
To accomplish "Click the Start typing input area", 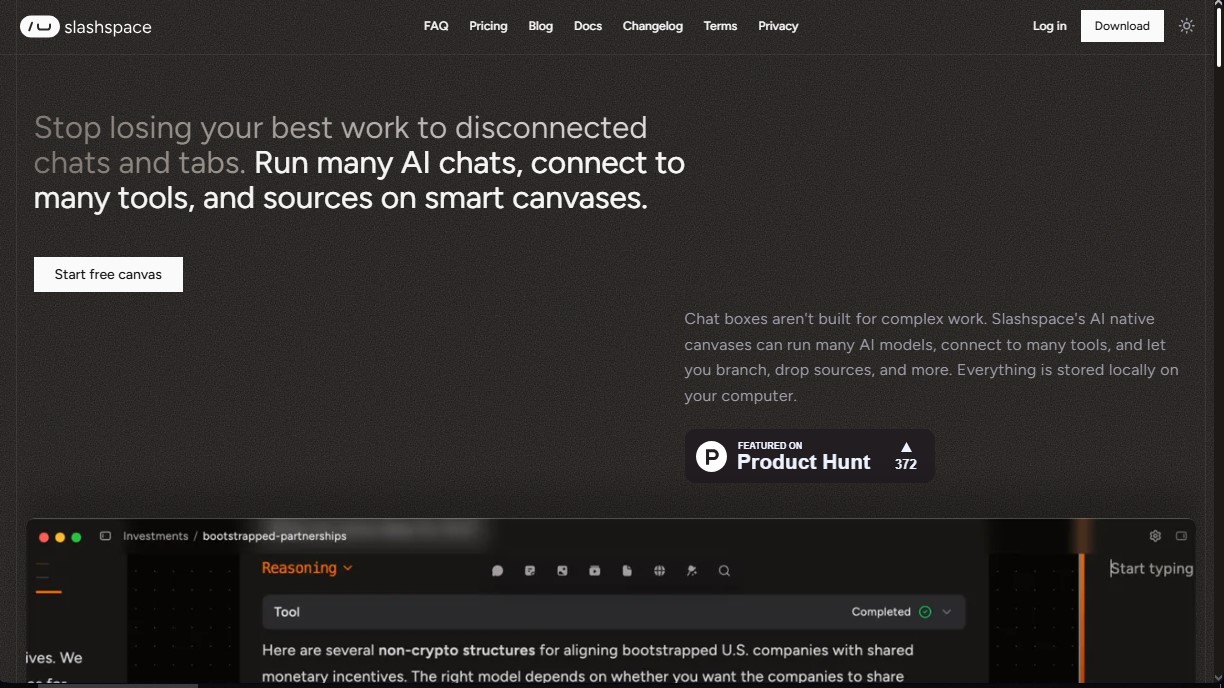I will pos(1151,568).
